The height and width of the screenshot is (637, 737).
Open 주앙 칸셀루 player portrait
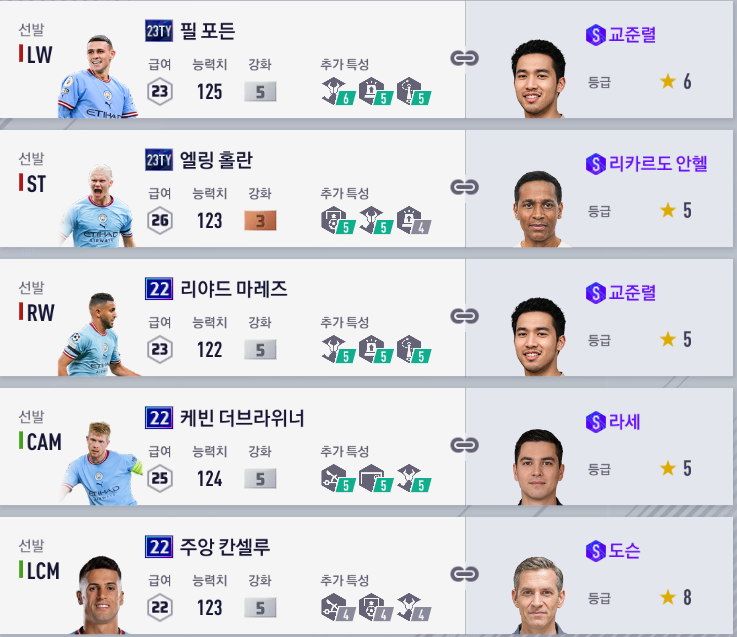pyautogui.click(x=100, y=594)
